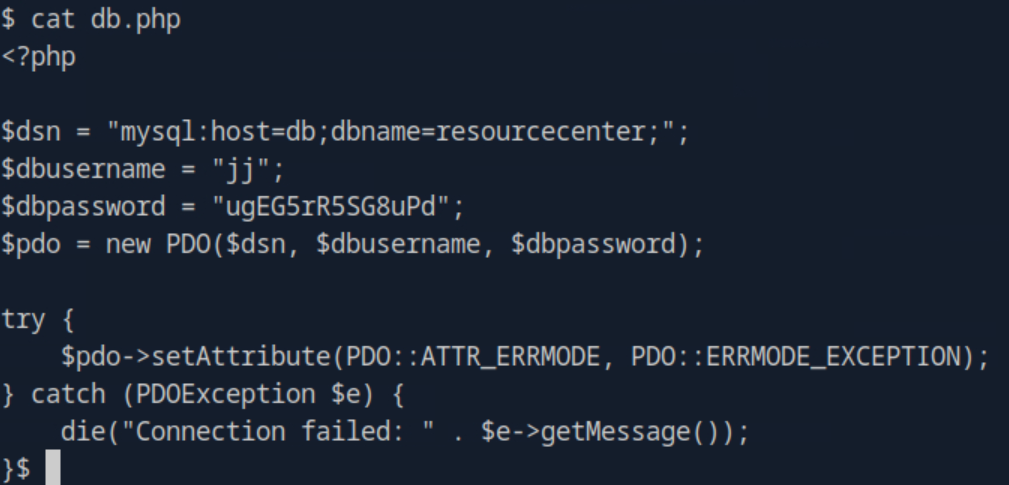Click the opening <?php tag
Image resolution: width=1009 pixels, height=485 pixels.
pos(39,57)
